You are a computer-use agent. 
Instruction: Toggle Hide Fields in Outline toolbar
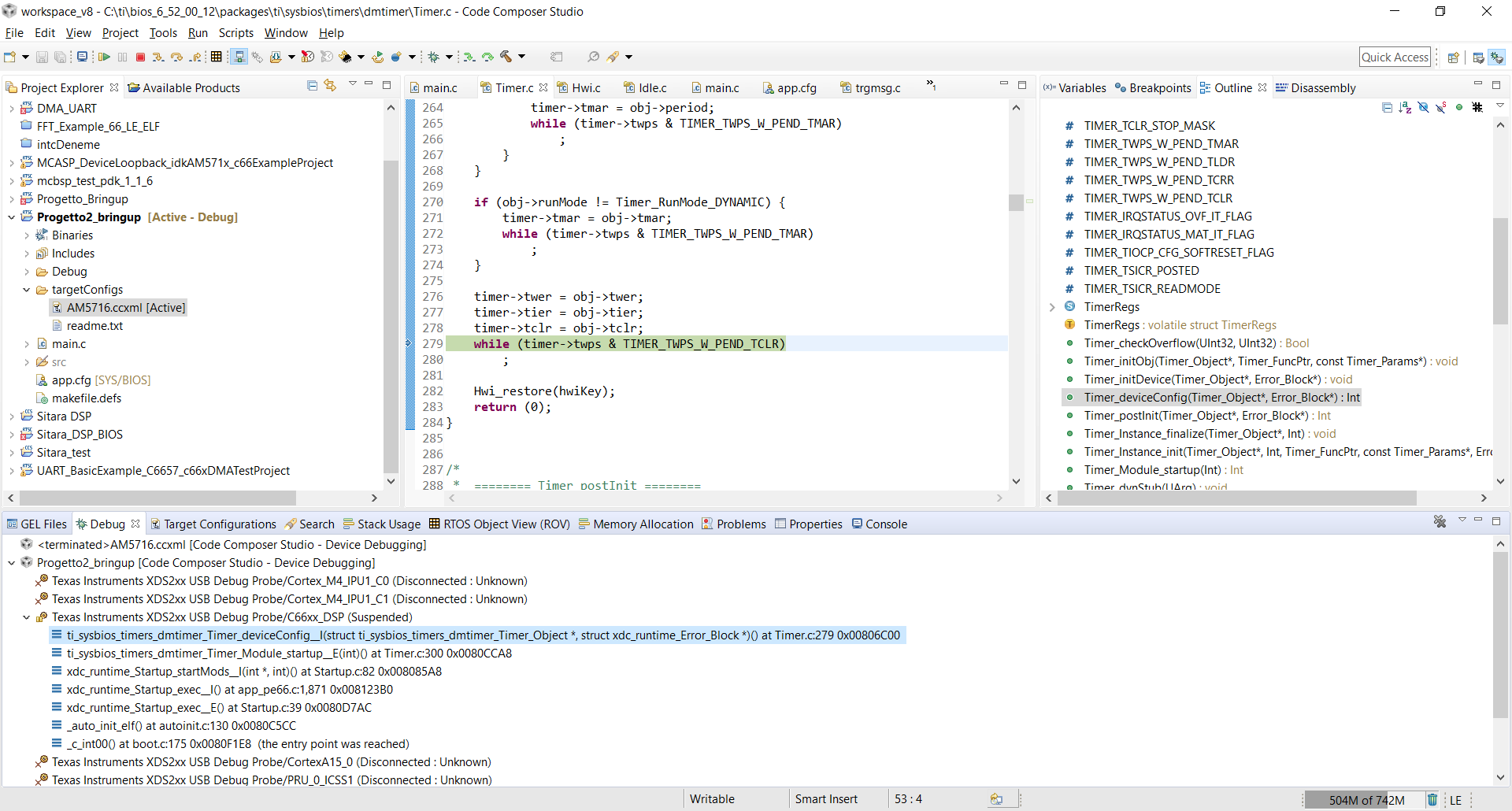coord(1423,107)
